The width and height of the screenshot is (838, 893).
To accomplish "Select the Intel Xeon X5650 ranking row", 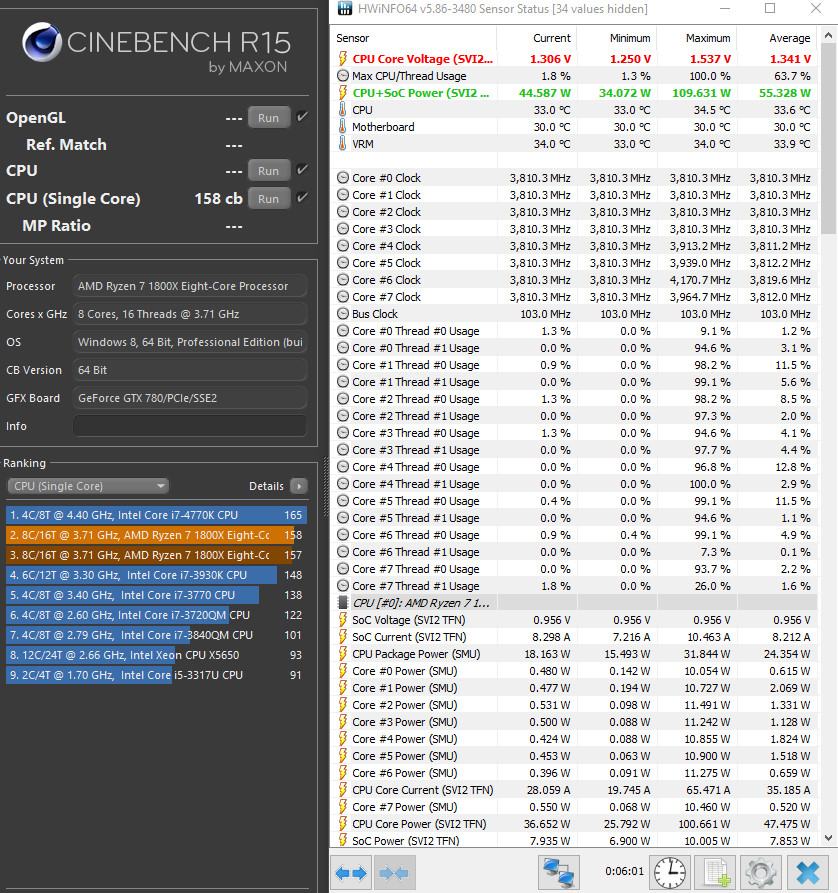I will (x=157, y=655).
